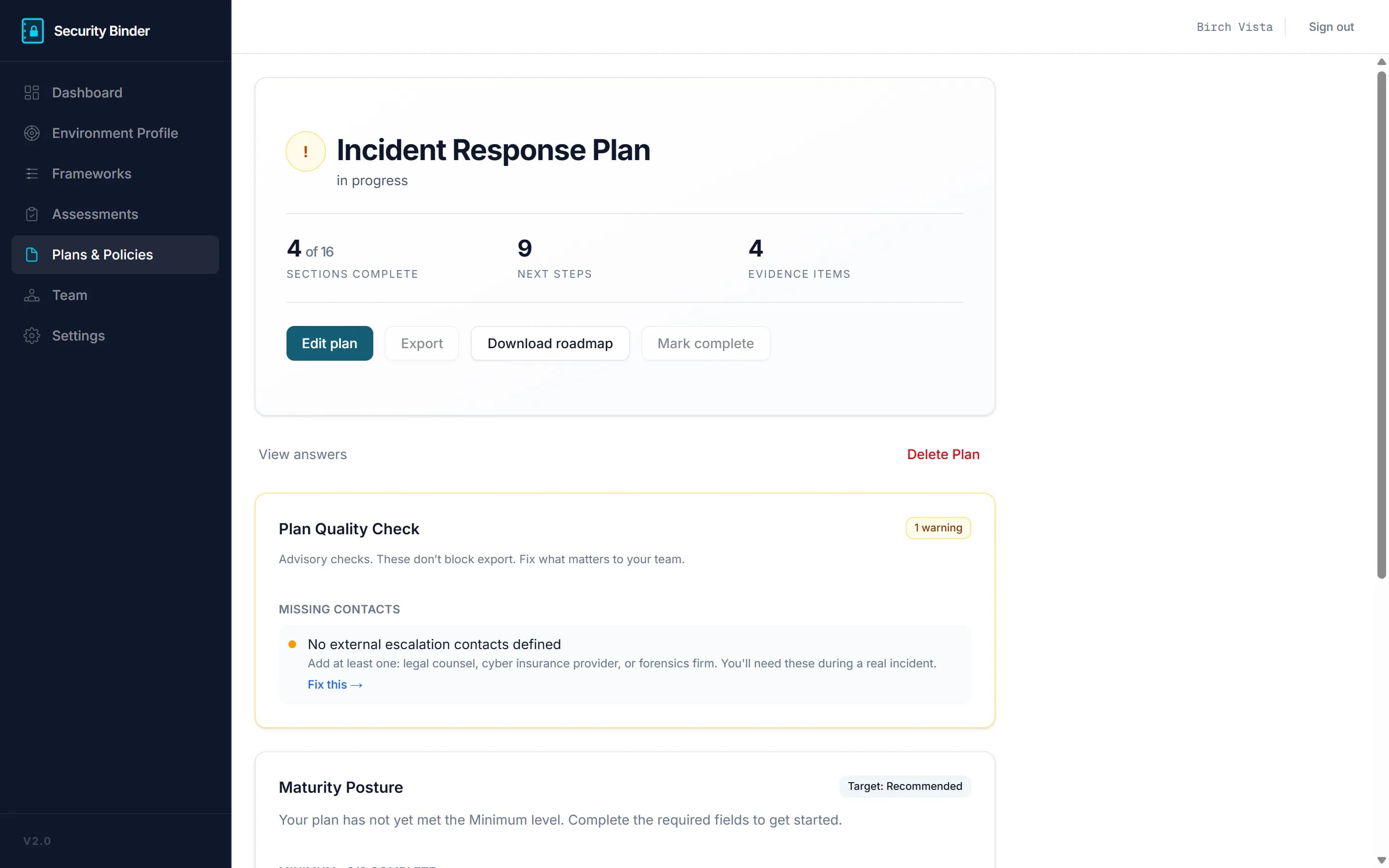Click the Export button
Screen dimensions: 1389x868
(x=422, y=343)
